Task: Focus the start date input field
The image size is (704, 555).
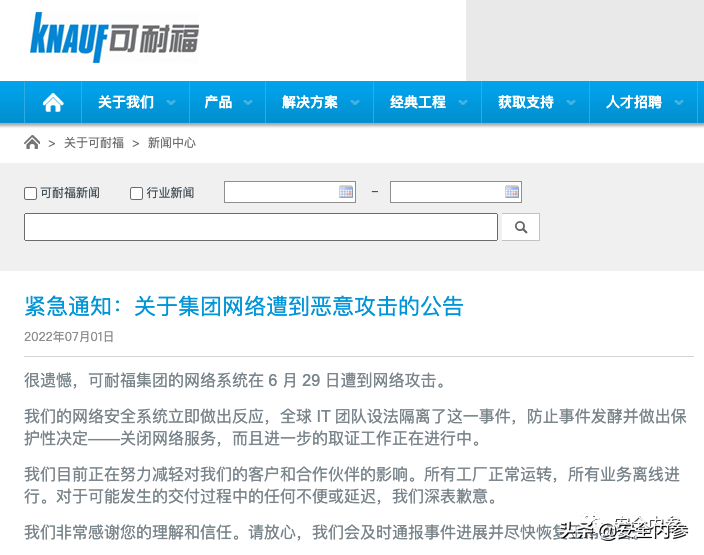Action: [290, 192]
